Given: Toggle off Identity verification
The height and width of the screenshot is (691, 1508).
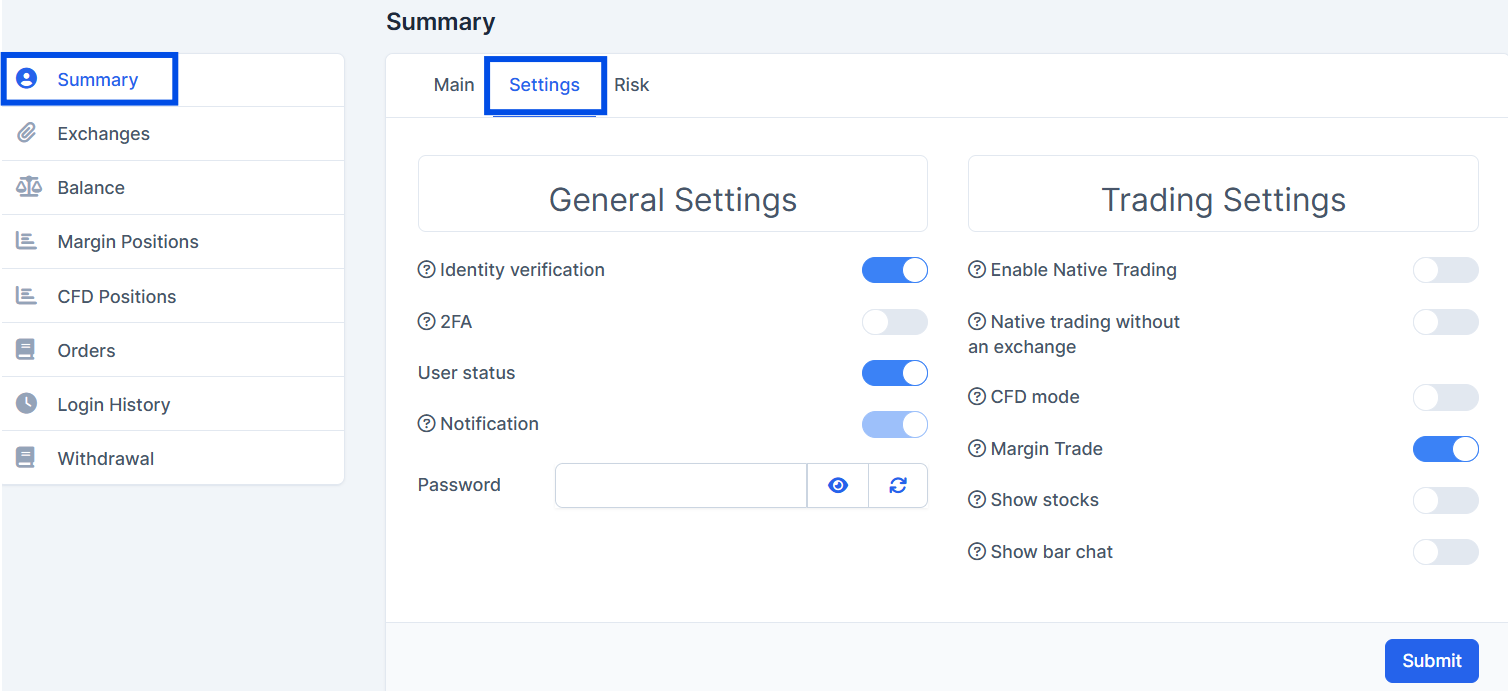Looking at the screenshot, I should (x=895, y=270).
